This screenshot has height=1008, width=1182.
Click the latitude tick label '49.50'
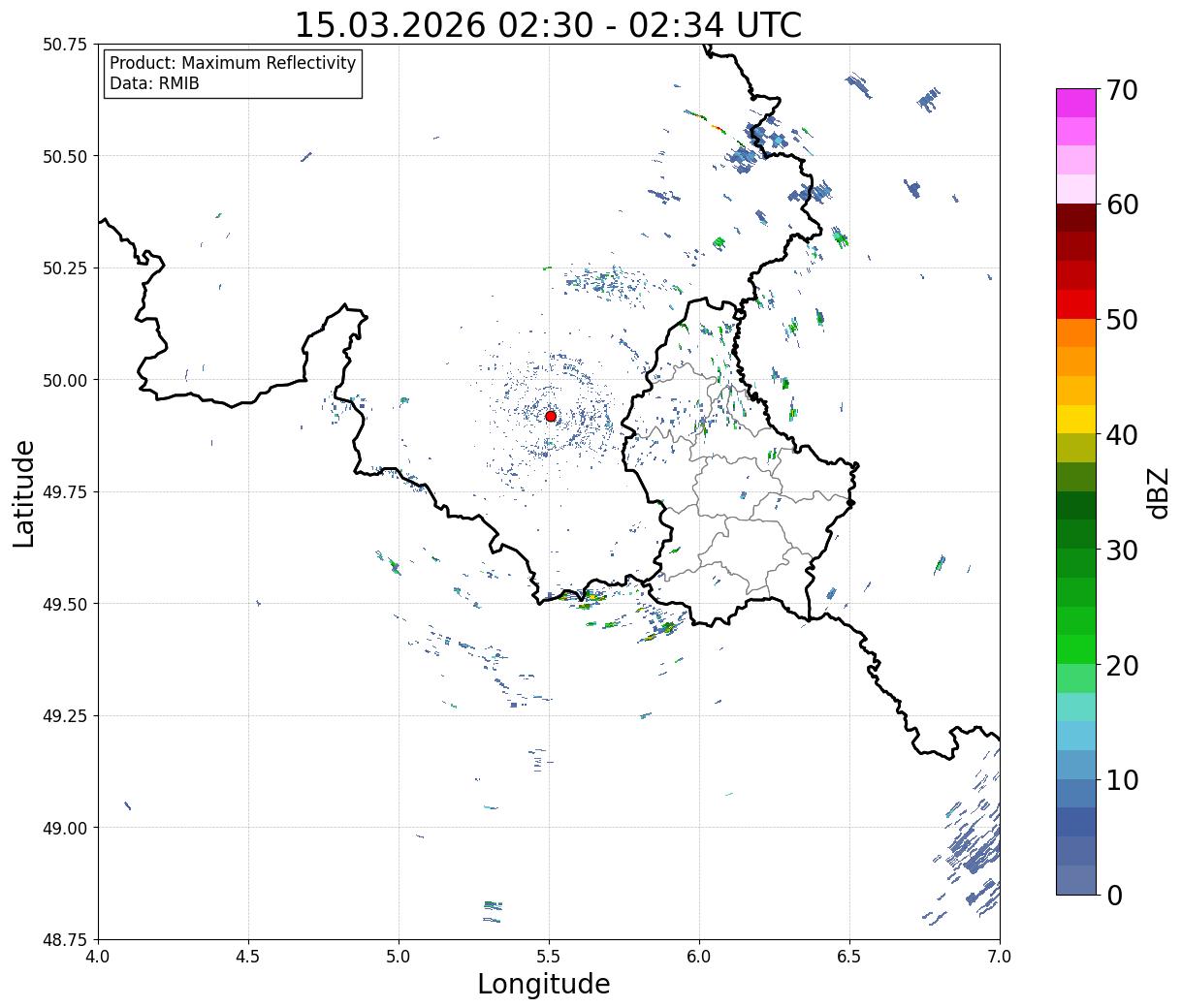pos(64,604)
